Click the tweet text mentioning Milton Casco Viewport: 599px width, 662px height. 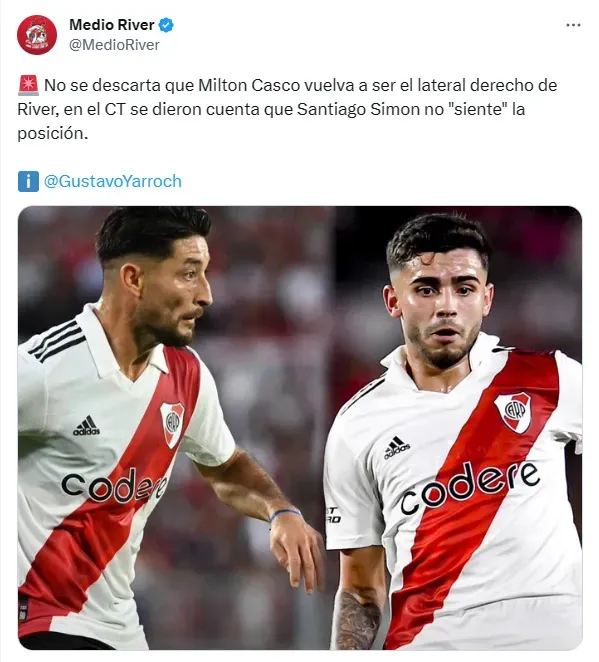(287, 109)
